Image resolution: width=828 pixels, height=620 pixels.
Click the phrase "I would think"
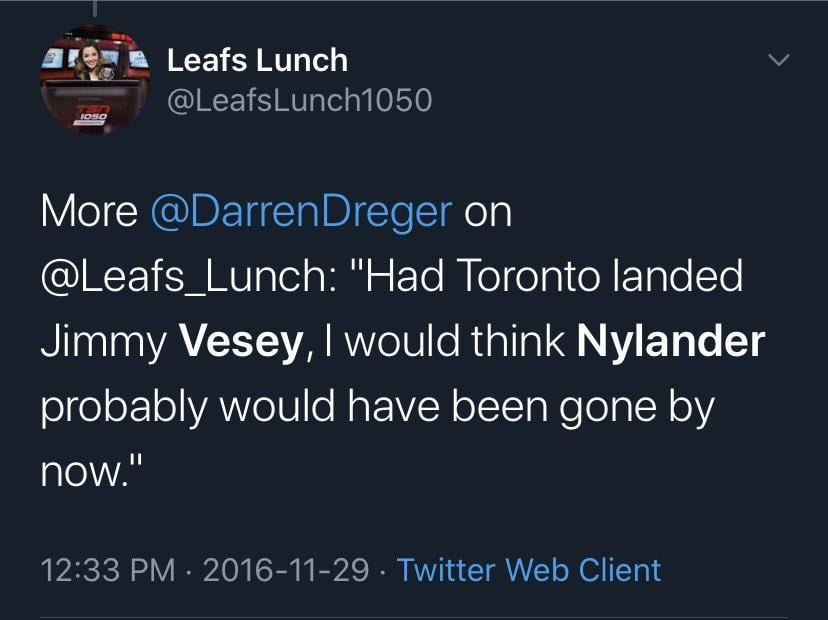click(x=444, y=342)
